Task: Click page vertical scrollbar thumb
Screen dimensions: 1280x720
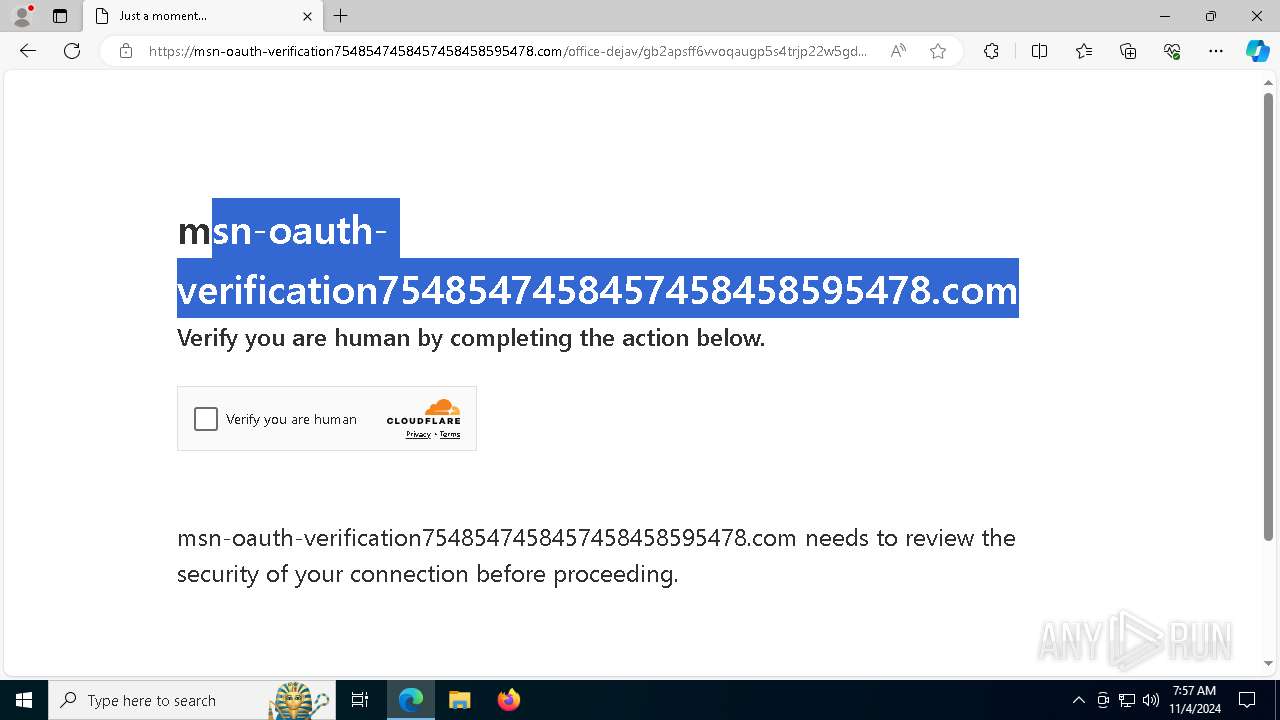Action: click(x=1268, y=317)
